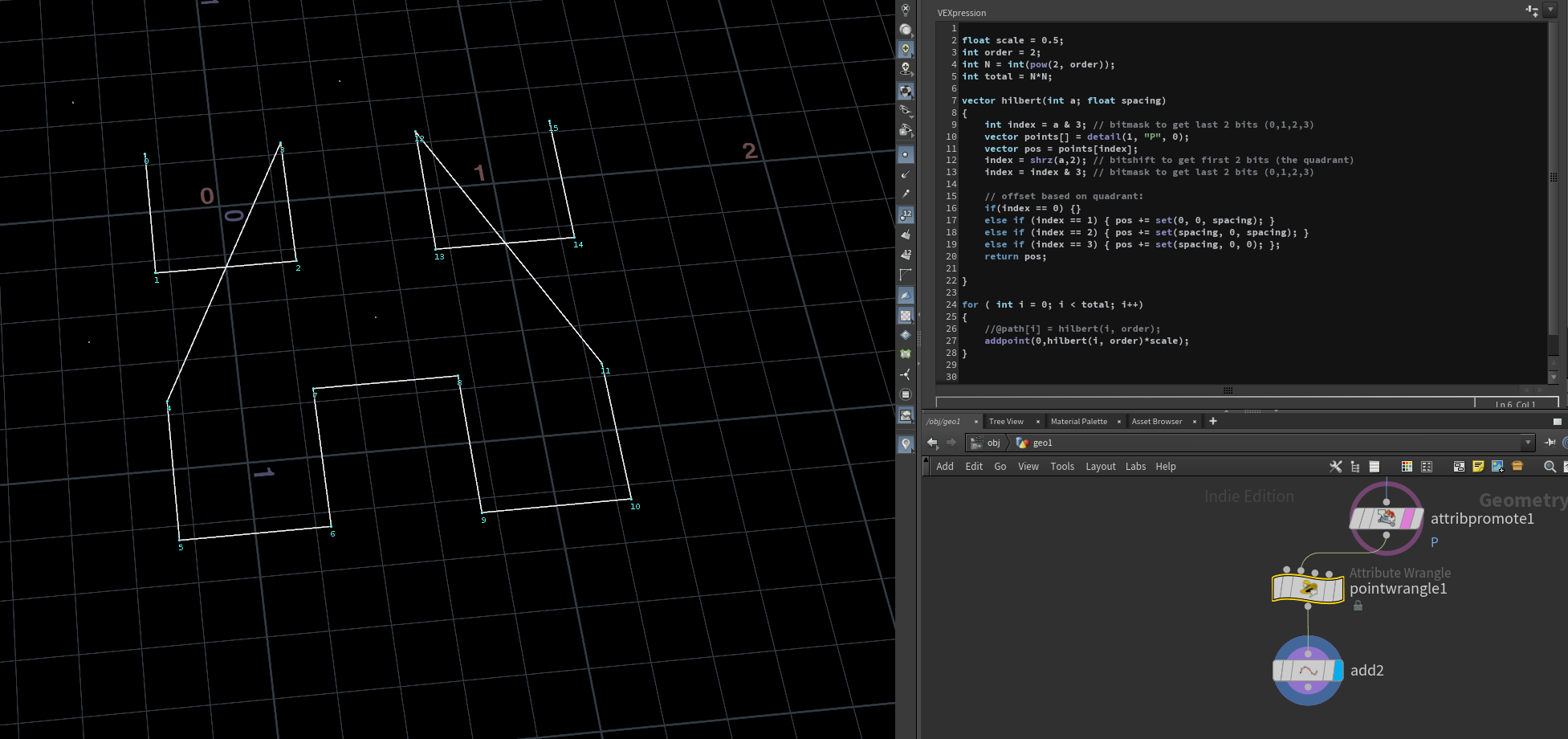Click the checkered background image icon
1568x739 pixels.
pos(906,316)
